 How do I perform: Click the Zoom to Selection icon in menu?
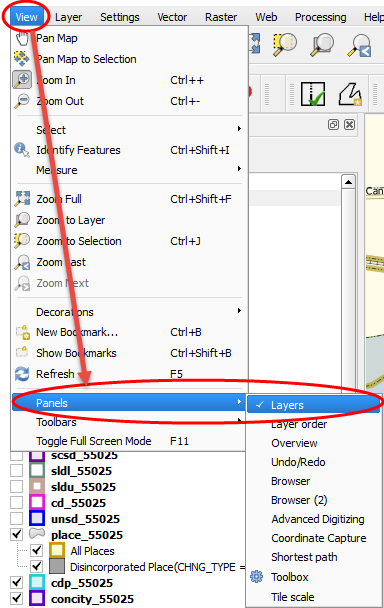click(22, 241)
